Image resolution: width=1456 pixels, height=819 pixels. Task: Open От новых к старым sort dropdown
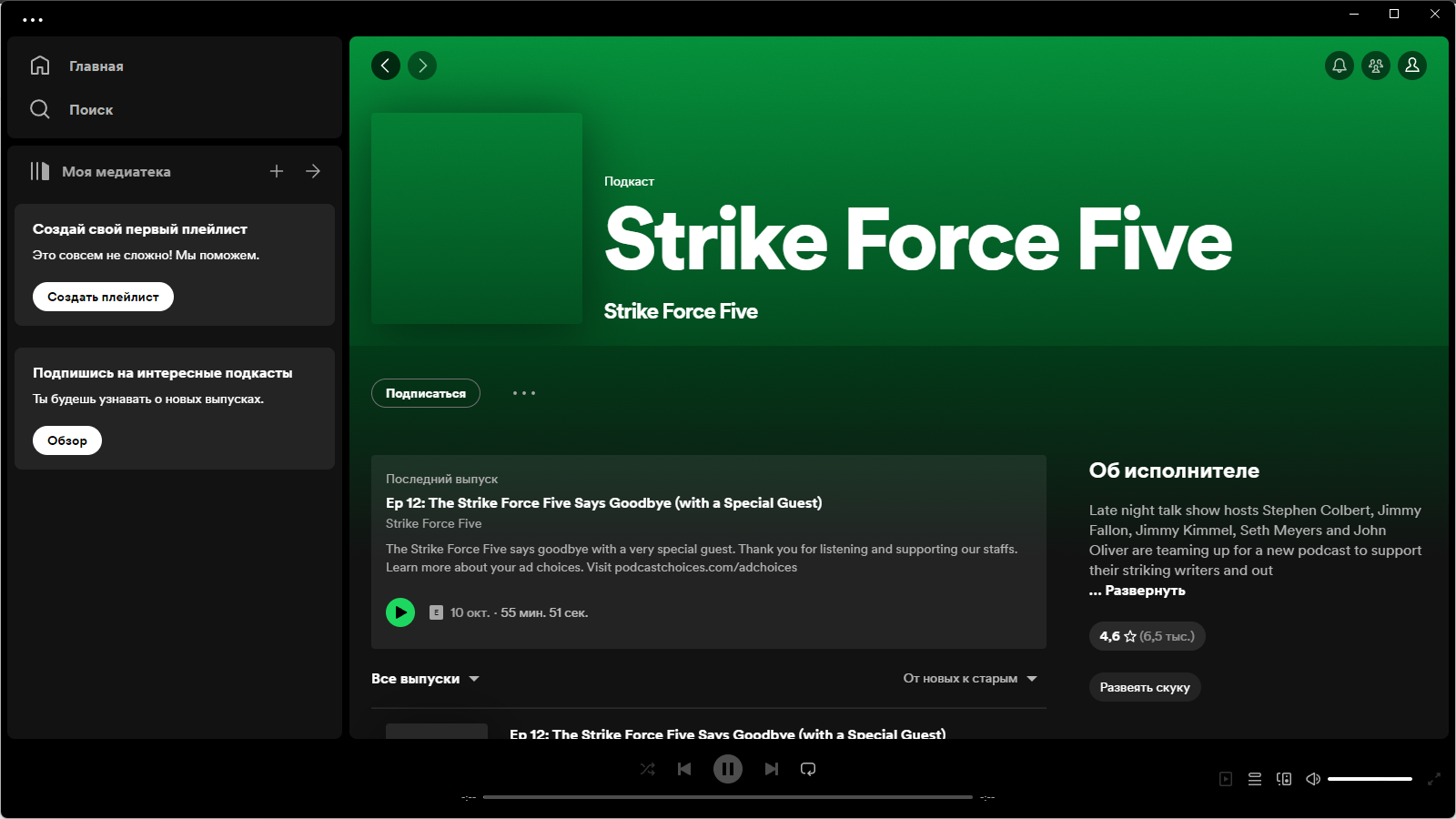(x=970, y=679)
